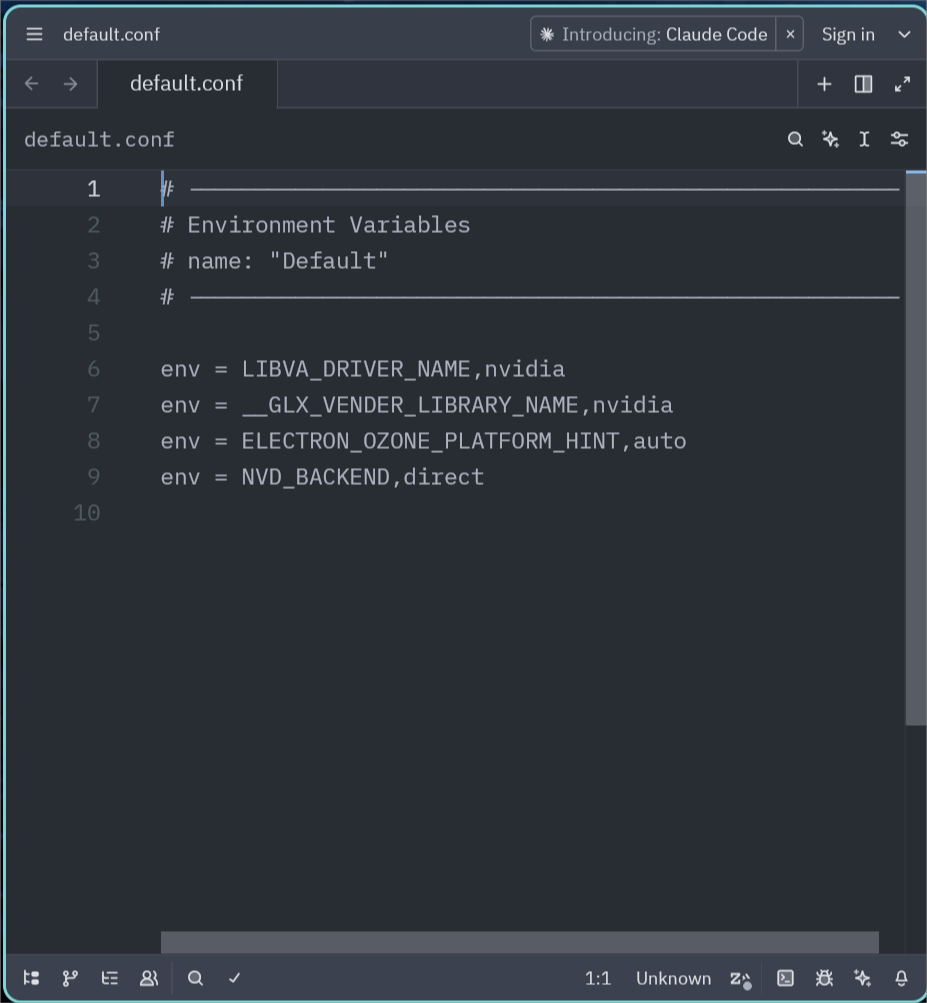Go back in navigation history

pos(31,84)
